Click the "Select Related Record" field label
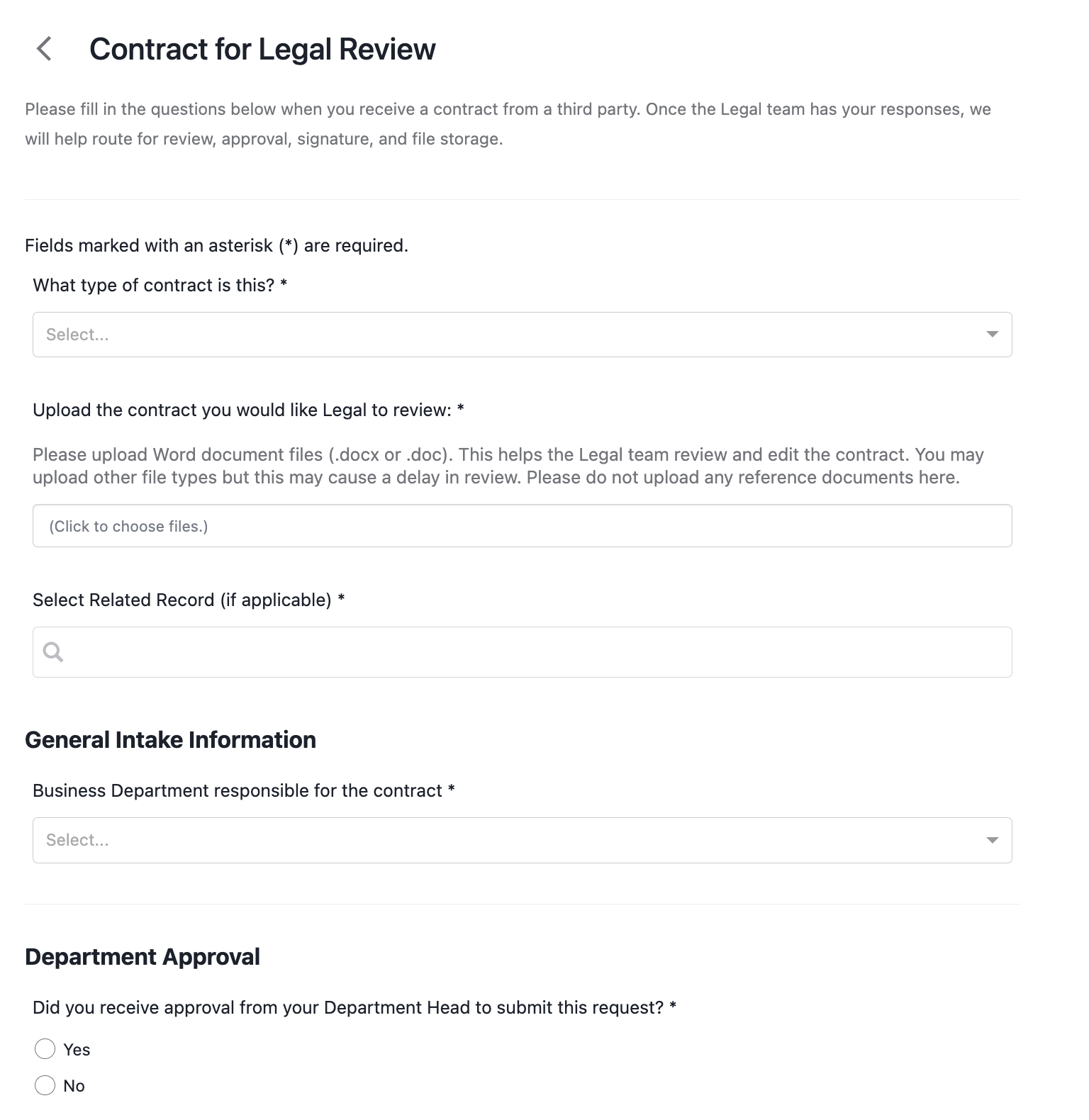Screen dimensions: 1089x1120 click(x=189, y=600)
